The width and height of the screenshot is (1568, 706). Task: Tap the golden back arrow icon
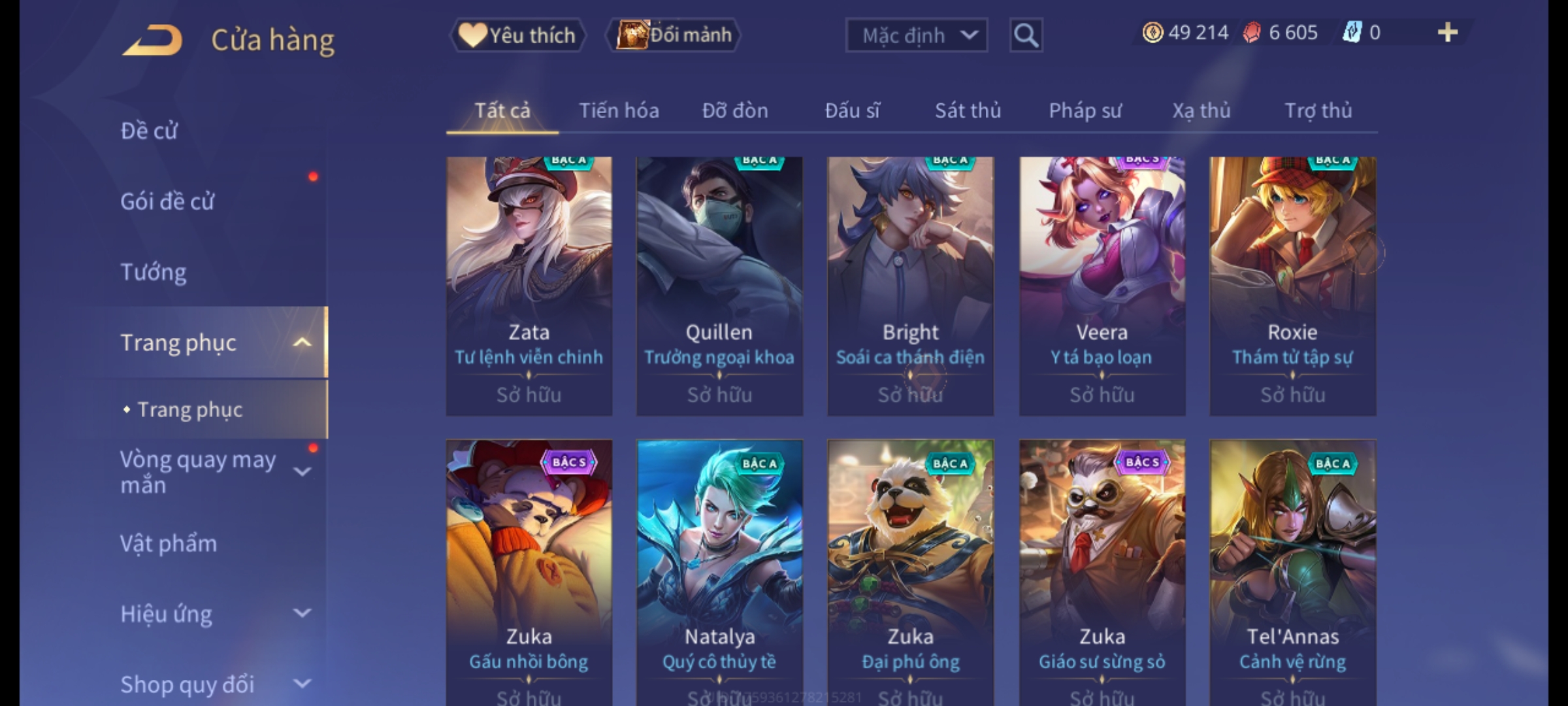point(152,39)
